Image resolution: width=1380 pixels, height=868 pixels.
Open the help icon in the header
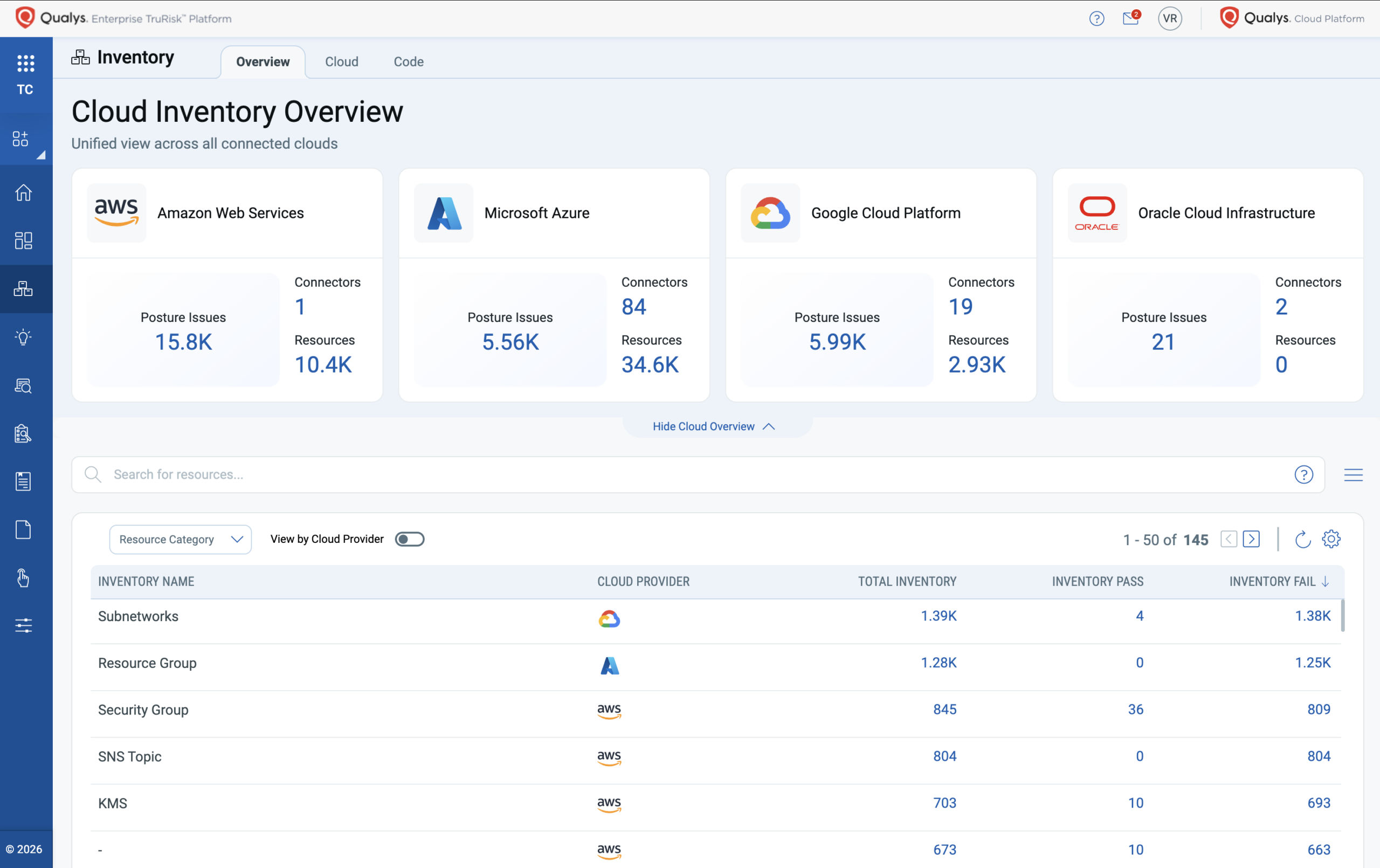tap(1096, 18)
